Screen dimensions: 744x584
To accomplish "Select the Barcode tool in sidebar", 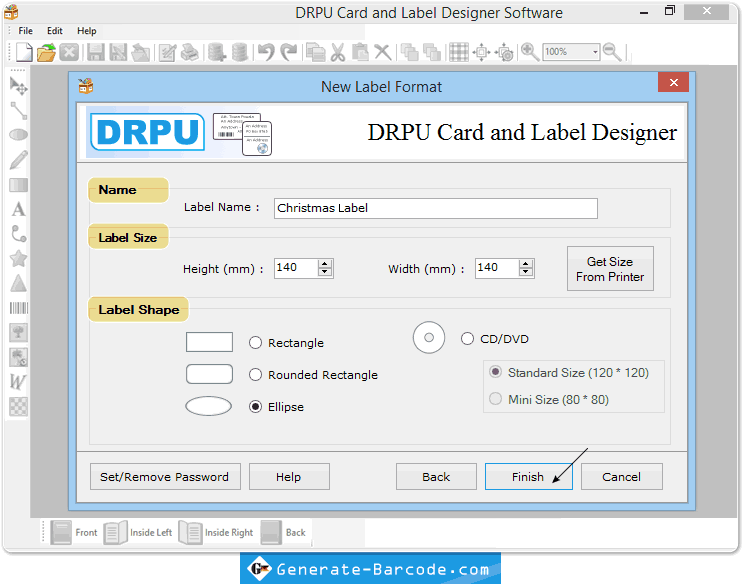I will point(19,308).
